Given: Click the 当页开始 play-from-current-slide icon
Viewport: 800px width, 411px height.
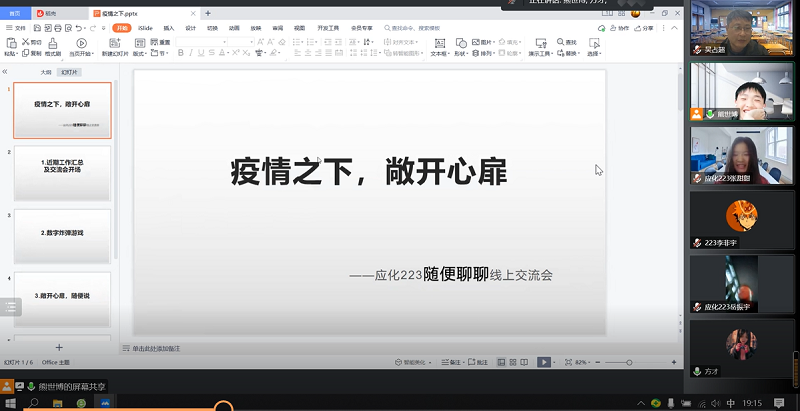Looking at the screenshot, I should [81, 44].
